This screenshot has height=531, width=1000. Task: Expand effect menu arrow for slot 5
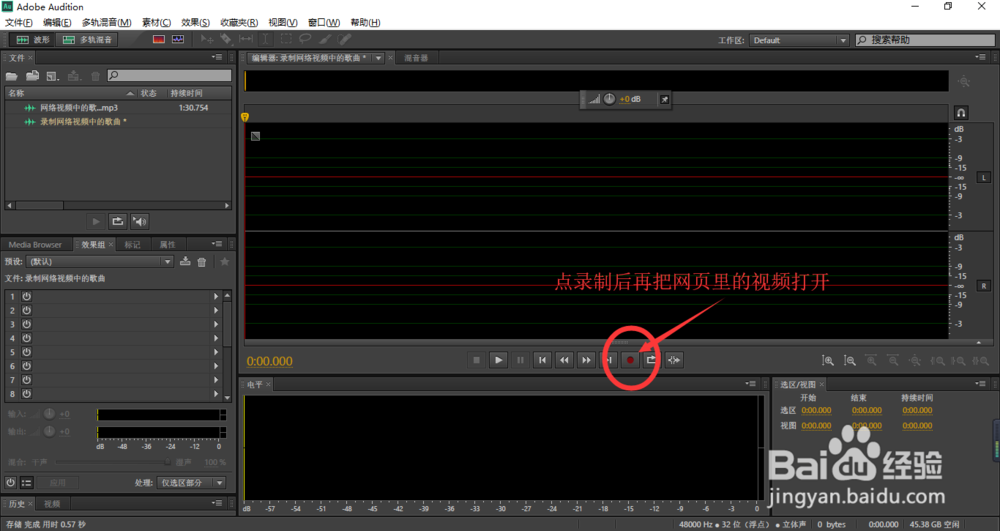click(x=216, y=352)
